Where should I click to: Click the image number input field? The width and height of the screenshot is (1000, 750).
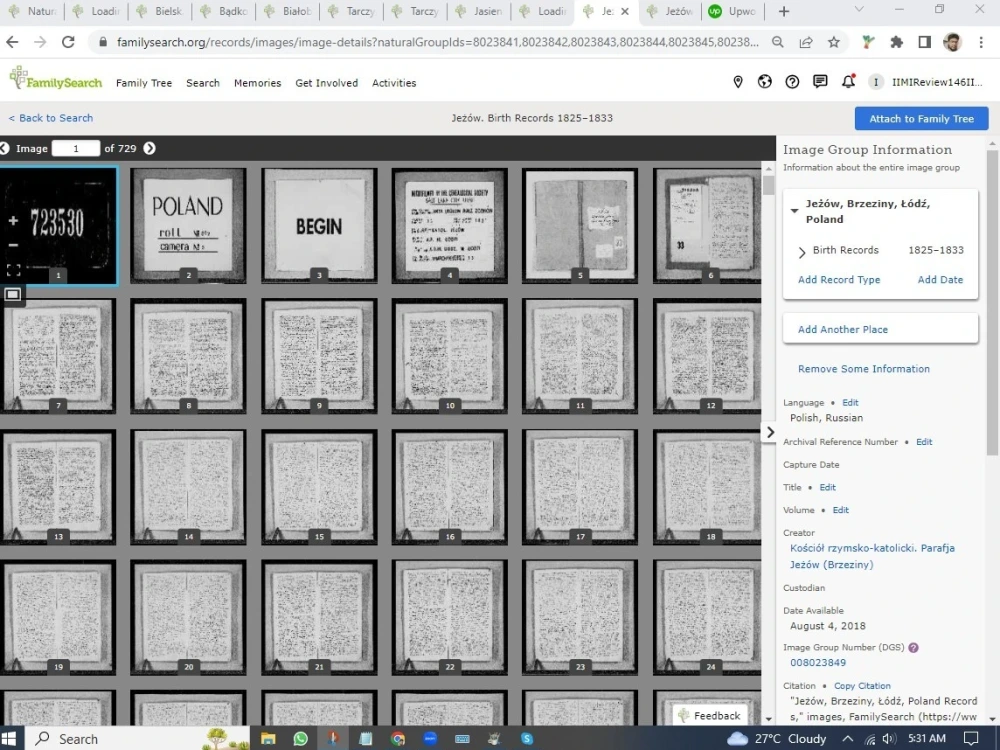tap(75, 148)
